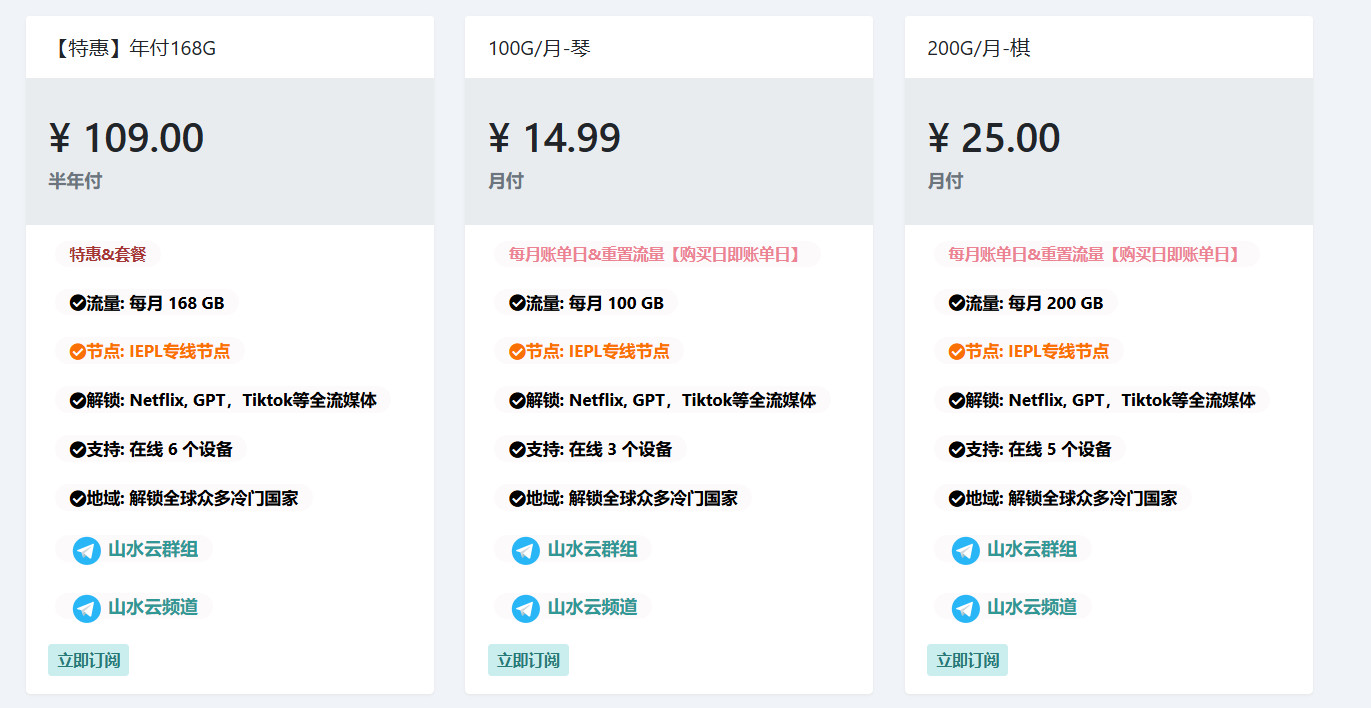Click Telegram icon beside 山水云群组 in 100G/月-琴 card
This screenshot has height=708, width=1371.
[526, 550]
